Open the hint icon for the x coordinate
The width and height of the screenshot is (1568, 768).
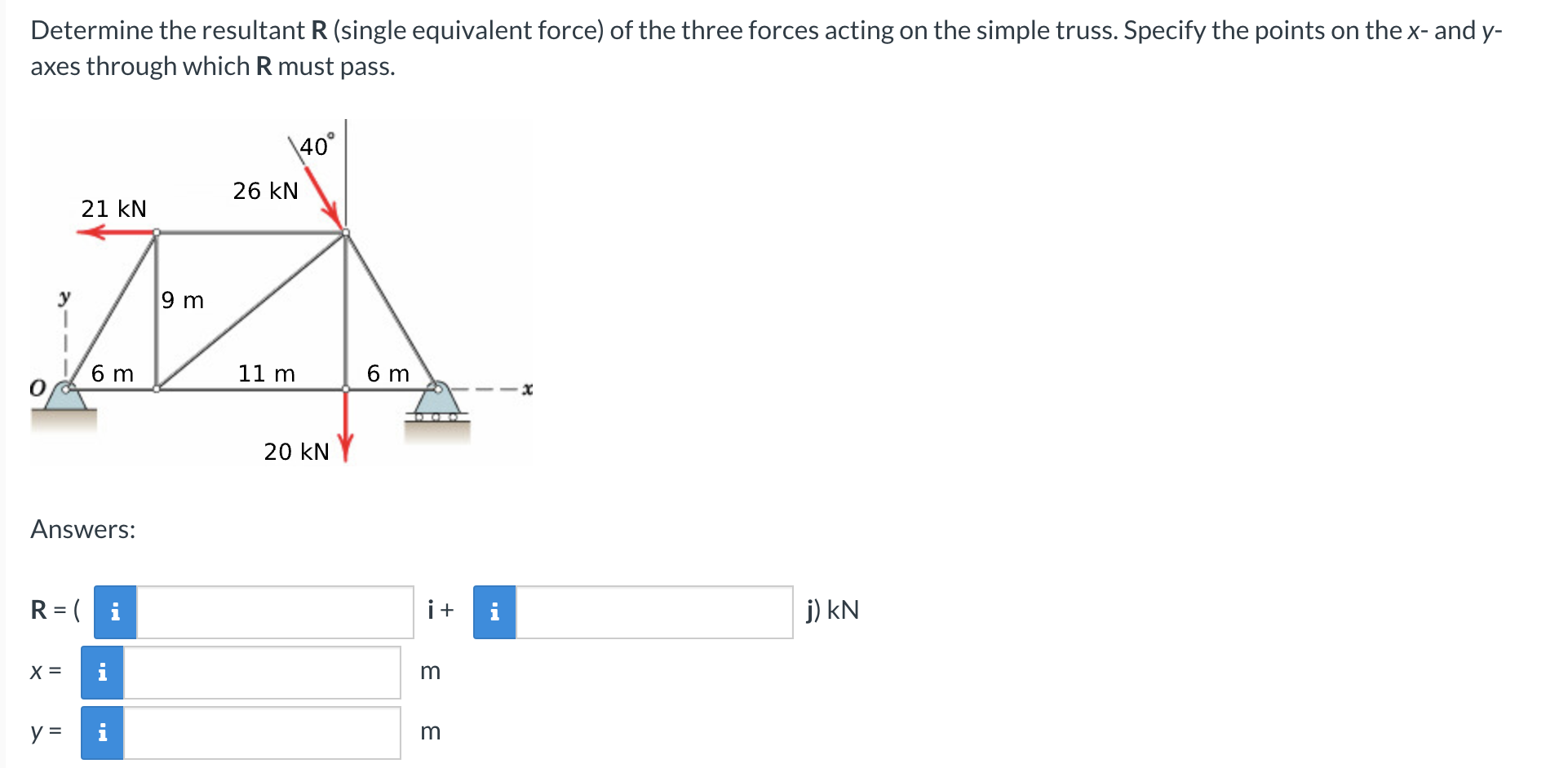[x=102, y=673]
